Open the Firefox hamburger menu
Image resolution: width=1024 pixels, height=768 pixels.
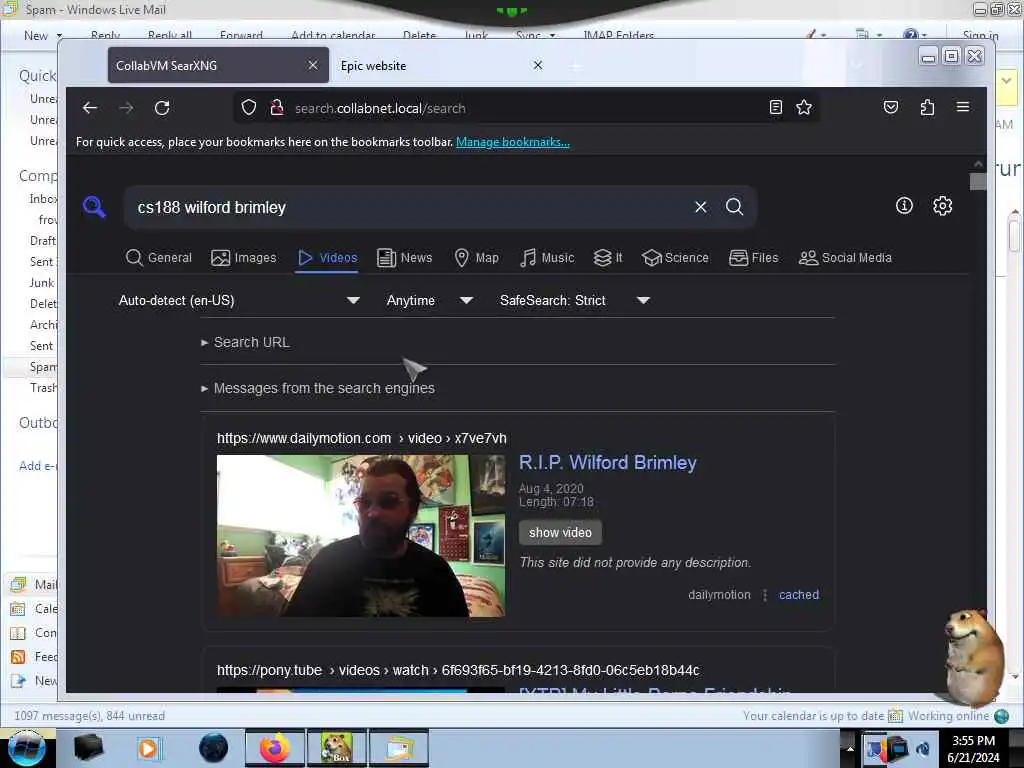(x=963, y=107)
